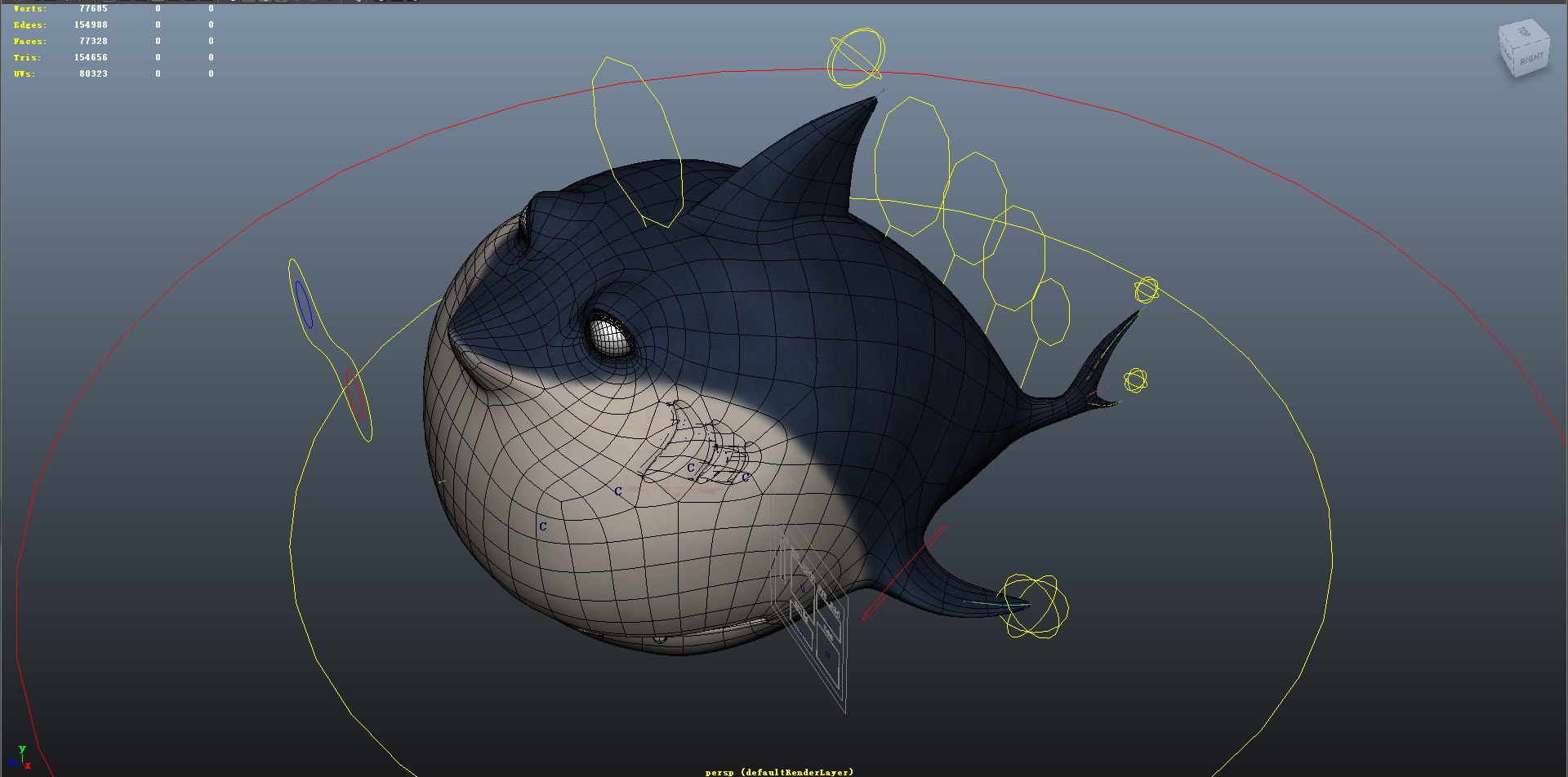
Task: Click the Tris count value 154656
Action: [91, 57]
